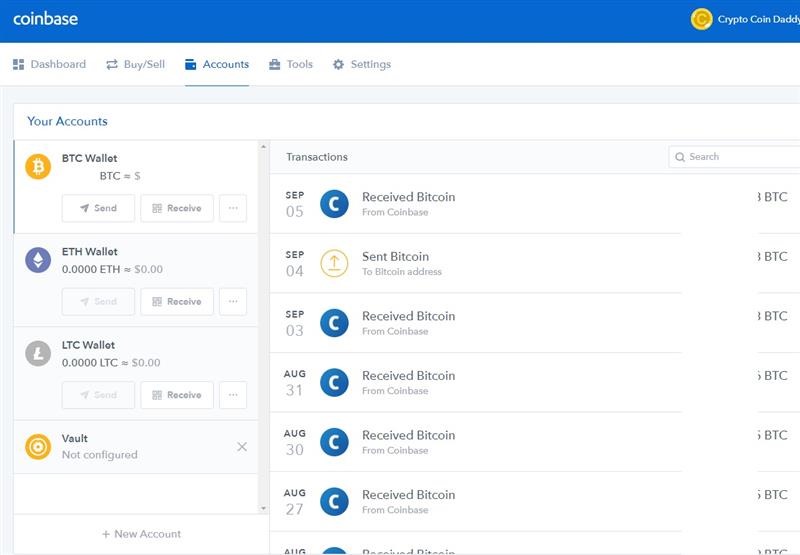The image size is (800, 555).
Task: Click the Dashboard grid icon
Action: pyautogui.click(x=18, y=64)
